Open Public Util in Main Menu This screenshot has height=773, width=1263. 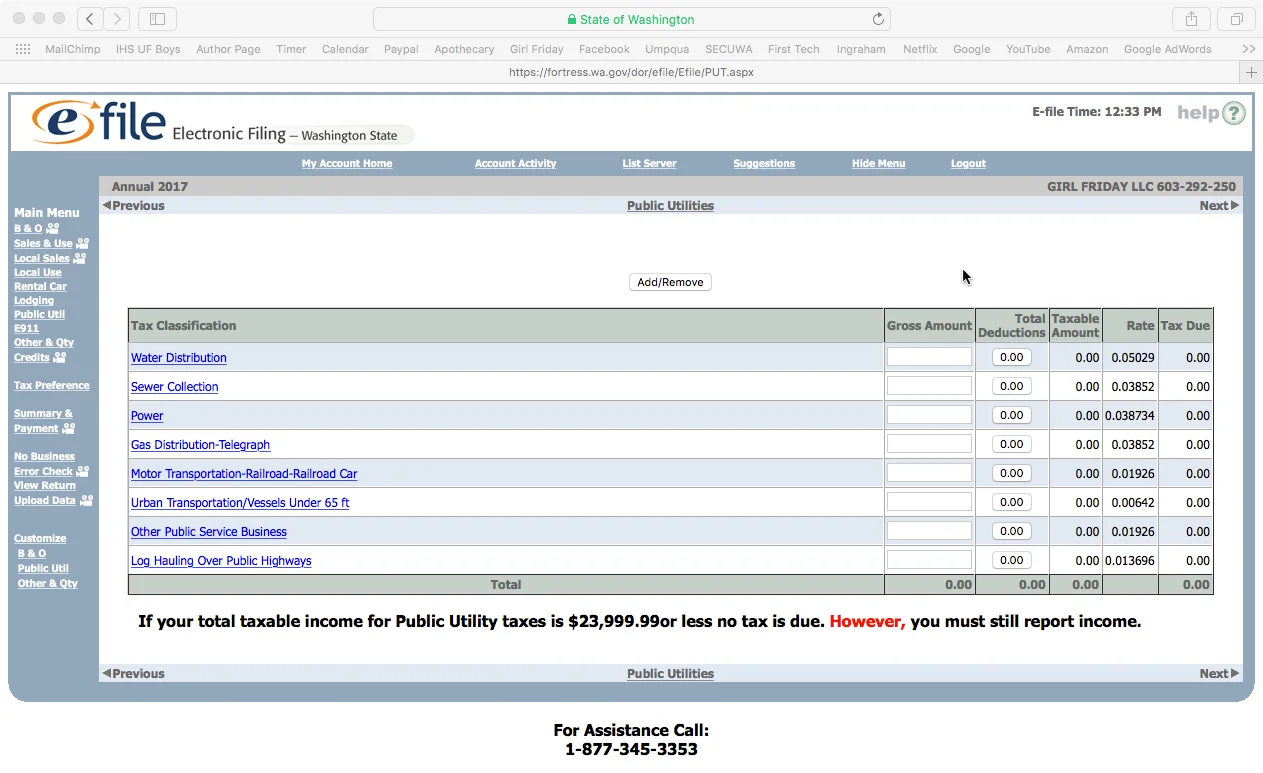click(39, 314)
